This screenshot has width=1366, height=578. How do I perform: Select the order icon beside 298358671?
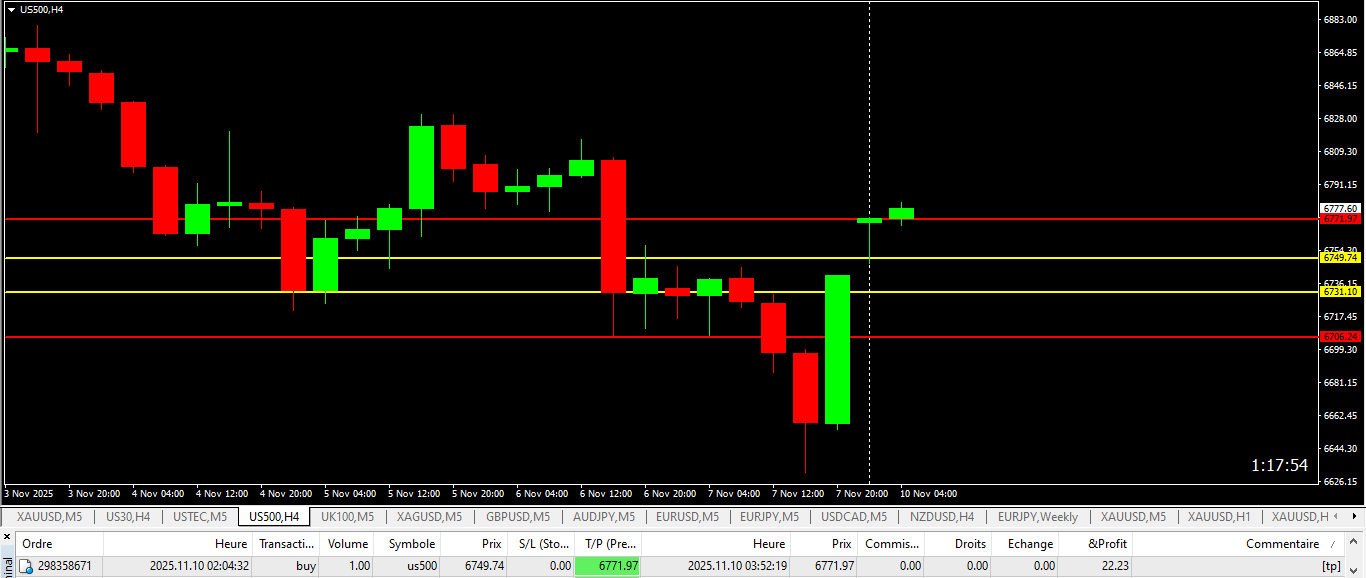pos(27,566)
